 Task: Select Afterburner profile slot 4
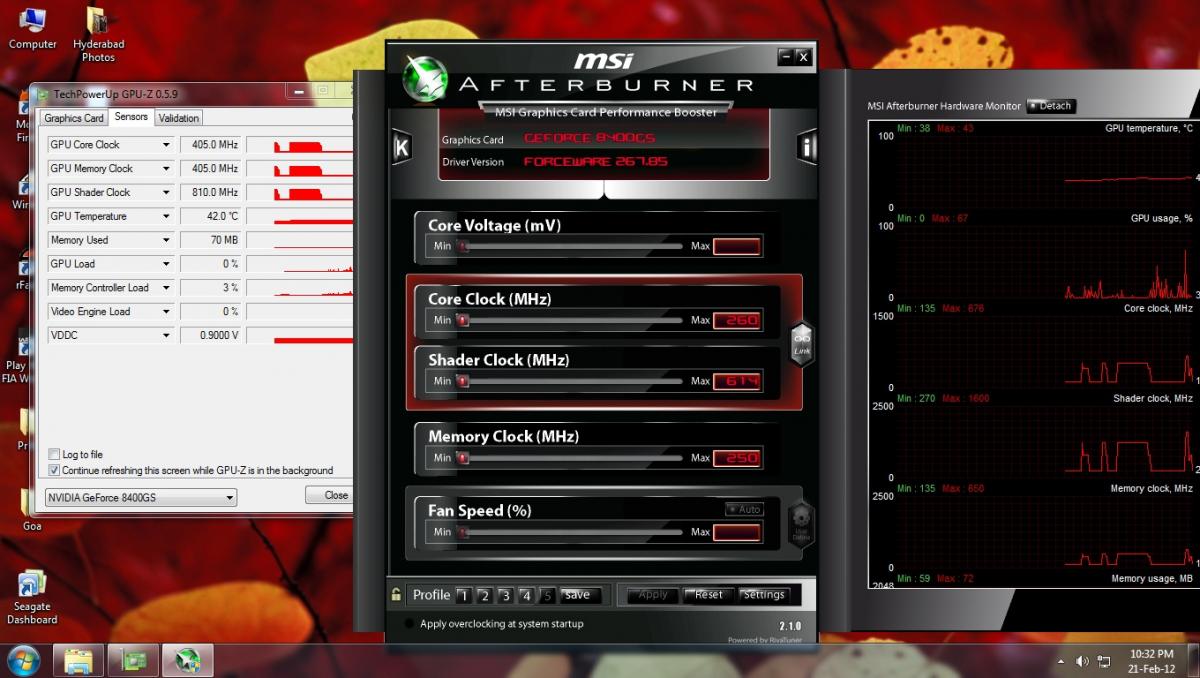coord(526,595)
